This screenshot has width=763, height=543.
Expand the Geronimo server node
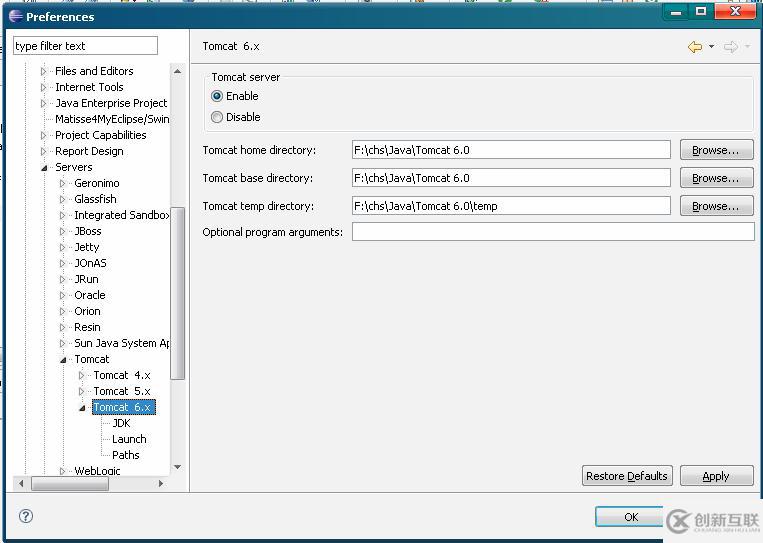point(62,183)
